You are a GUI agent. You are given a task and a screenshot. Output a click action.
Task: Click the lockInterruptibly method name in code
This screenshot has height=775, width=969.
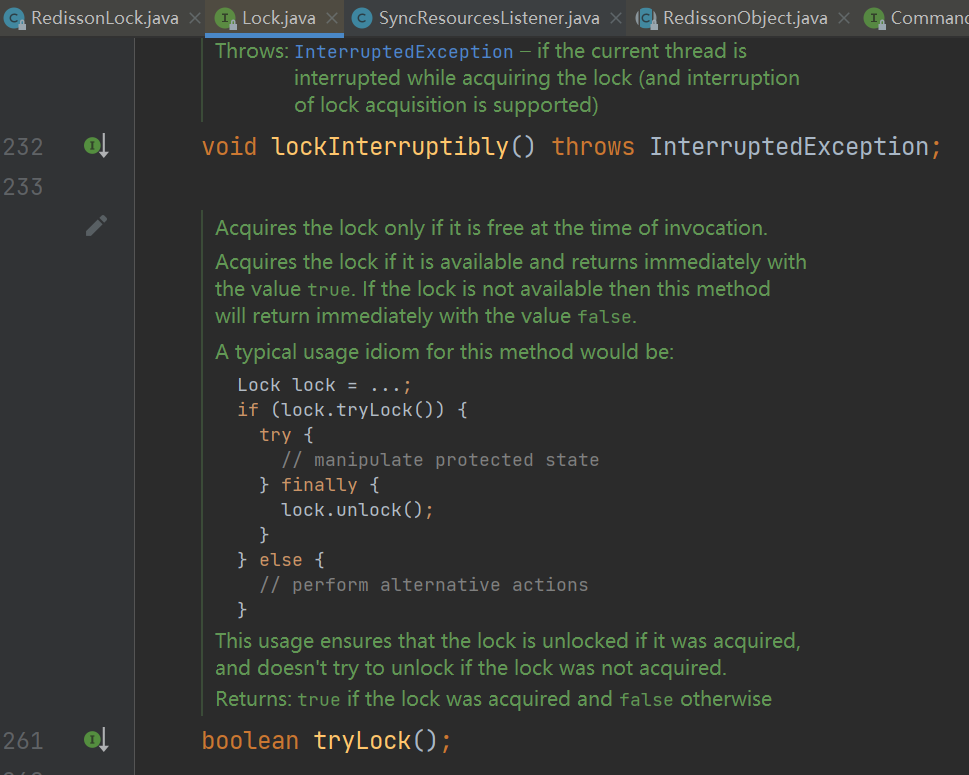coord(390,147)
